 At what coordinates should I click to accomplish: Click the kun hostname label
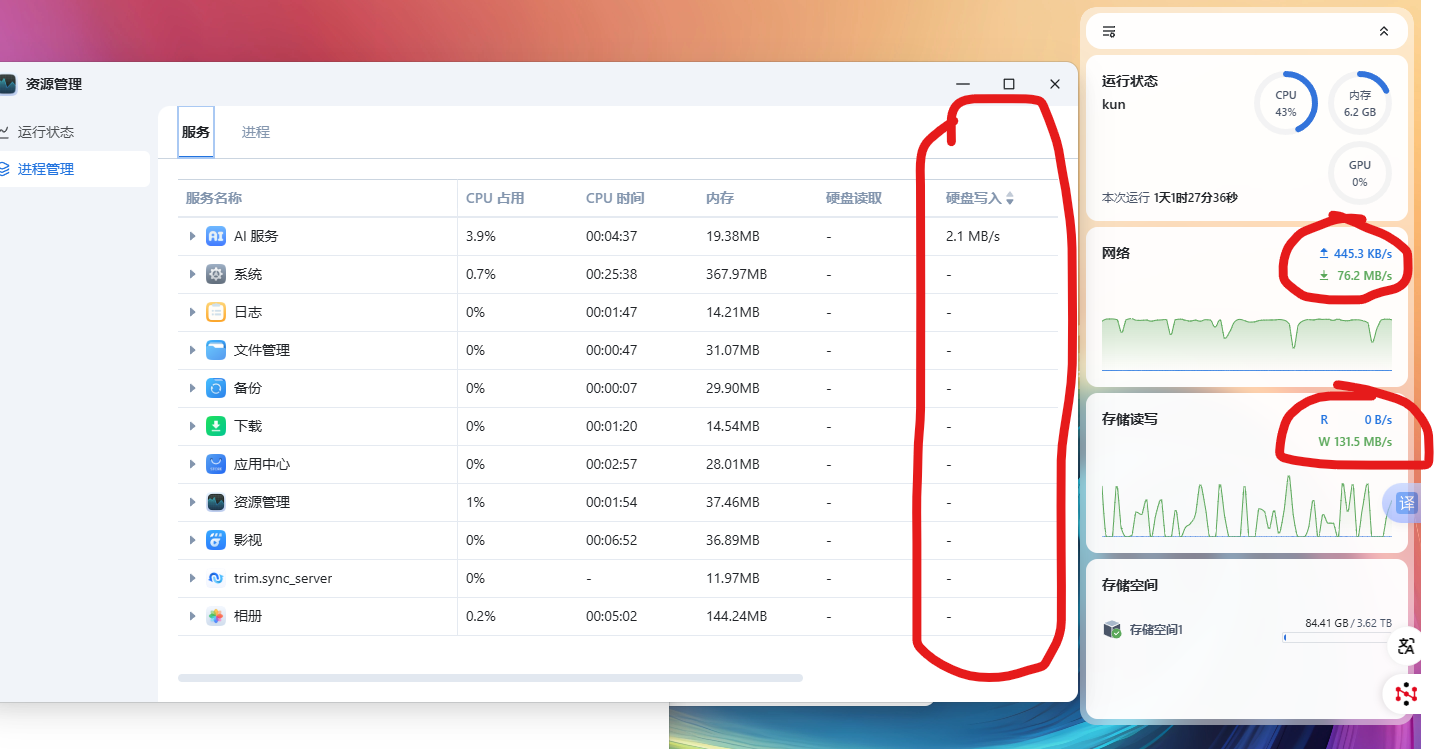point(1113,104)
